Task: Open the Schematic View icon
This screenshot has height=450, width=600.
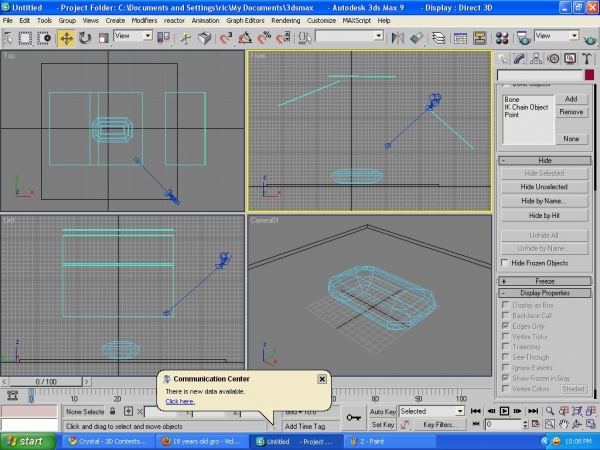Action: (x=479, y=38)
